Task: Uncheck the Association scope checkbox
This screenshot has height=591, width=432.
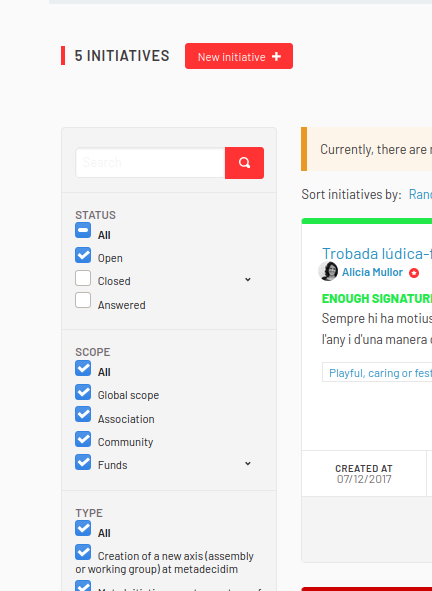Action: (83, 414)
